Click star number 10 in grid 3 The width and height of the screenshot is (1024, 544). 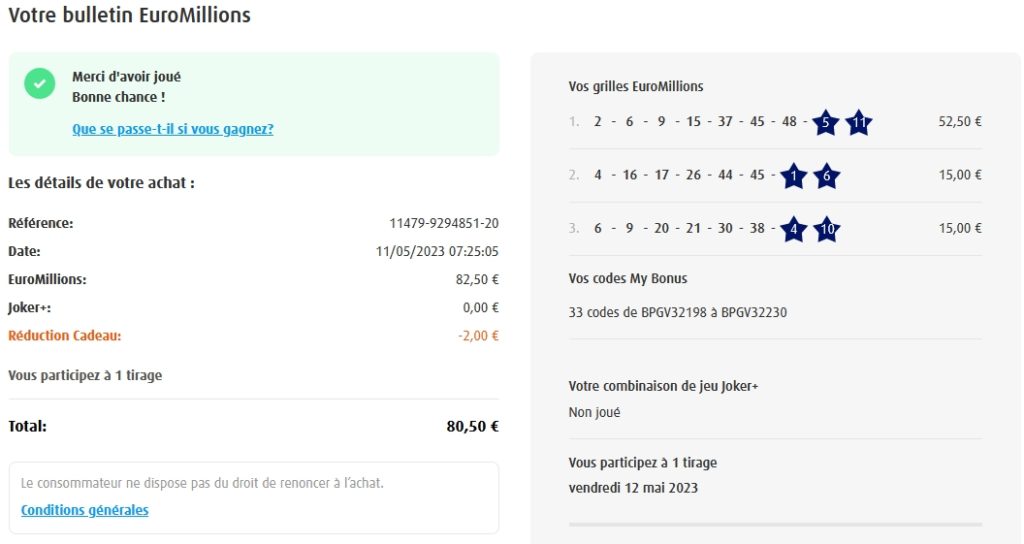coord(827,229)
